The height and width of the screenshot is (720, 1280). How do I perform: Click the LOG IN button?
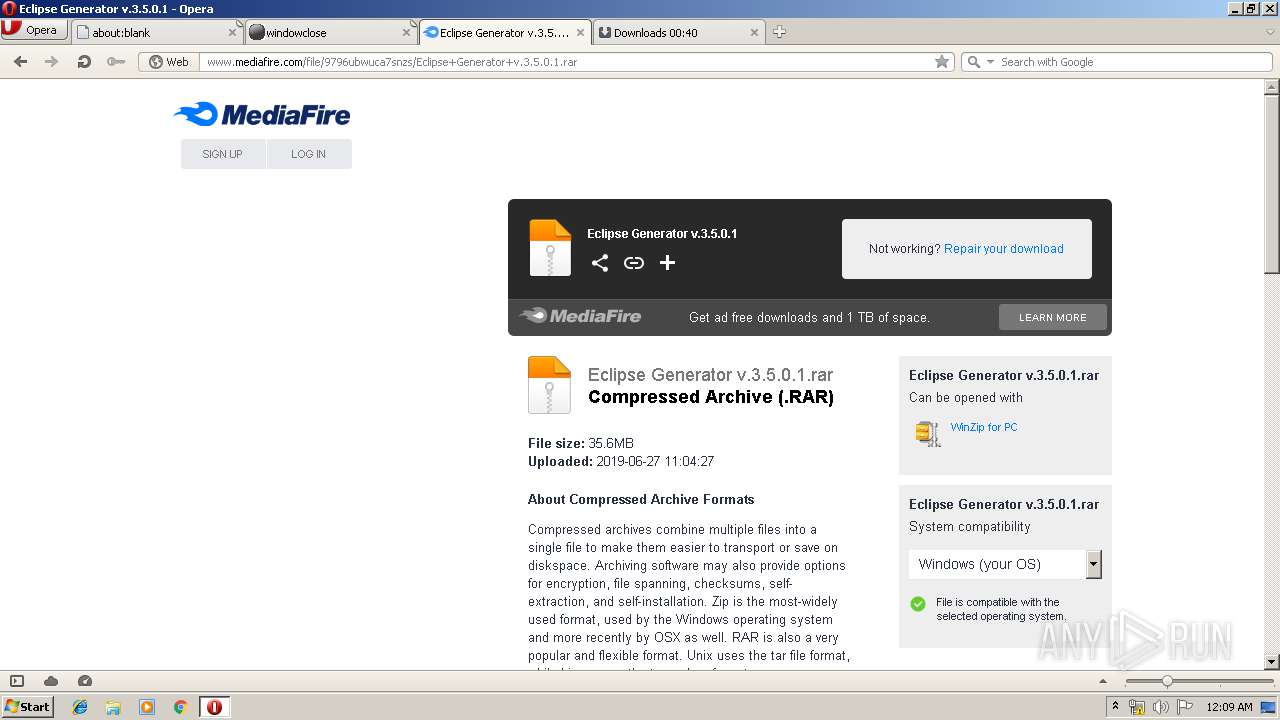(309, 154)
